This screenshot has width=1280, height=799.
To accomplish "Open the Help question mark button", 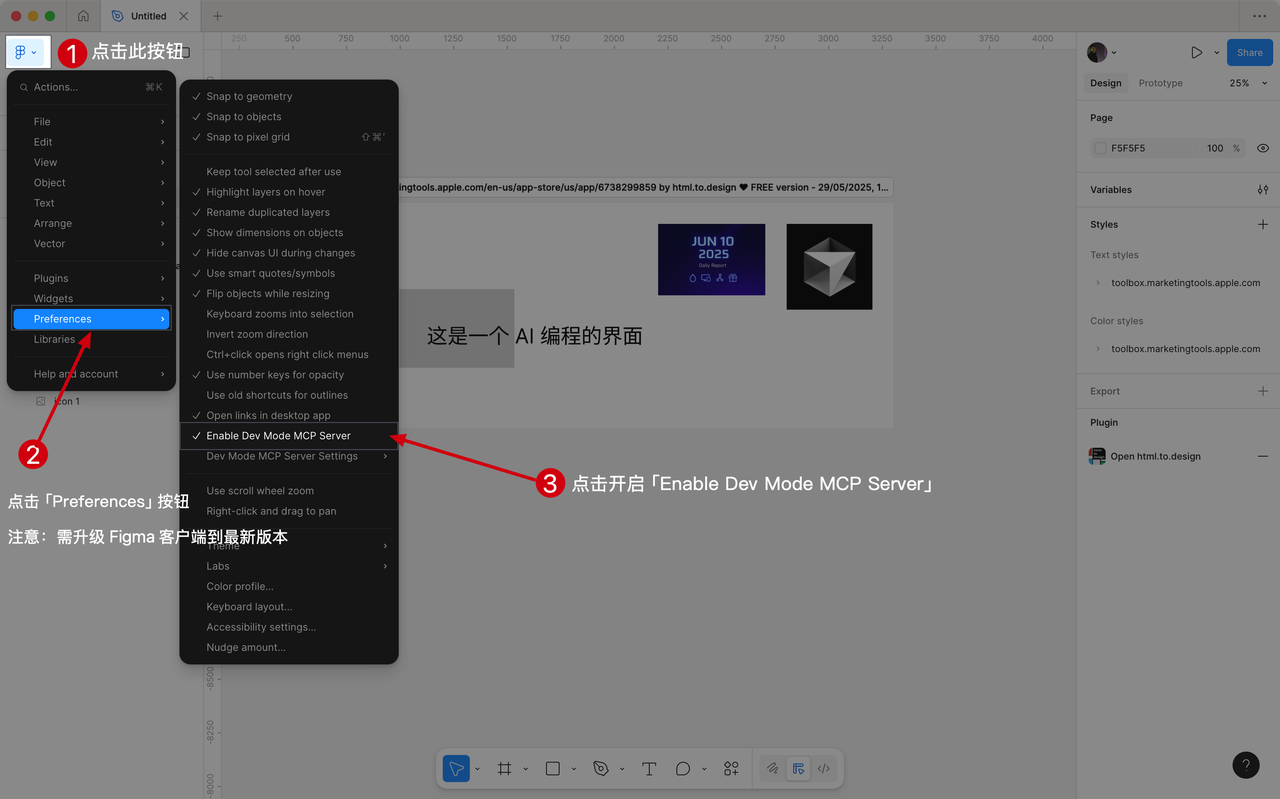I will coord(1245,765).
